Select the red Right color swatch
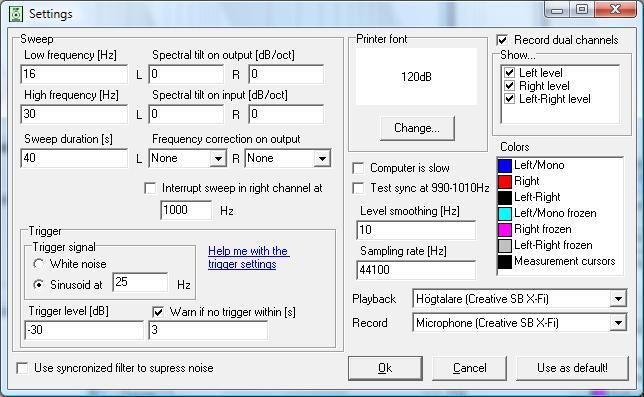The height and width of the screenshot is (397, 644). coord(504,181)
